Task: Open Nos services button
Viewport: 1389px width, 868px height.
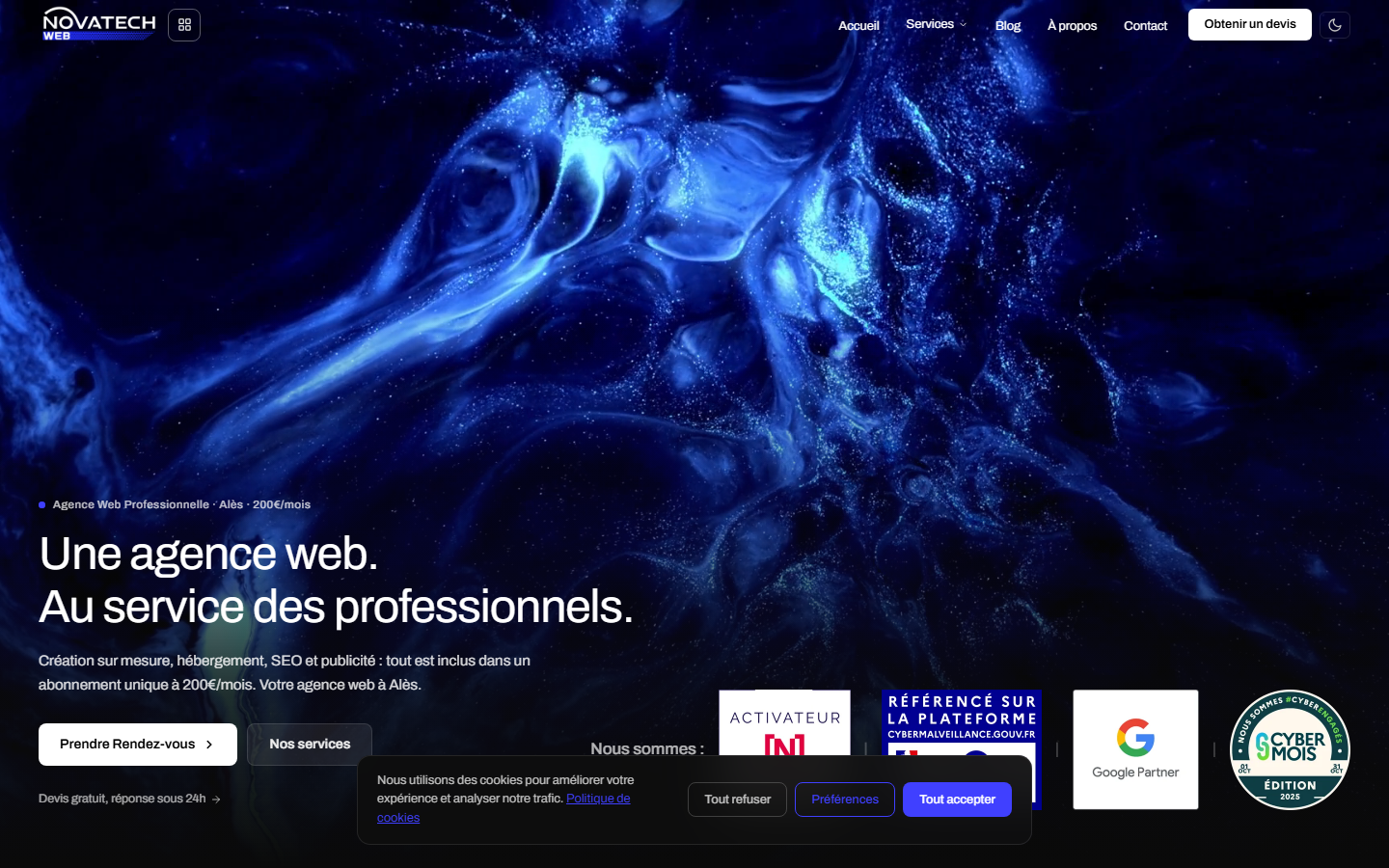Action: [310, 745]
